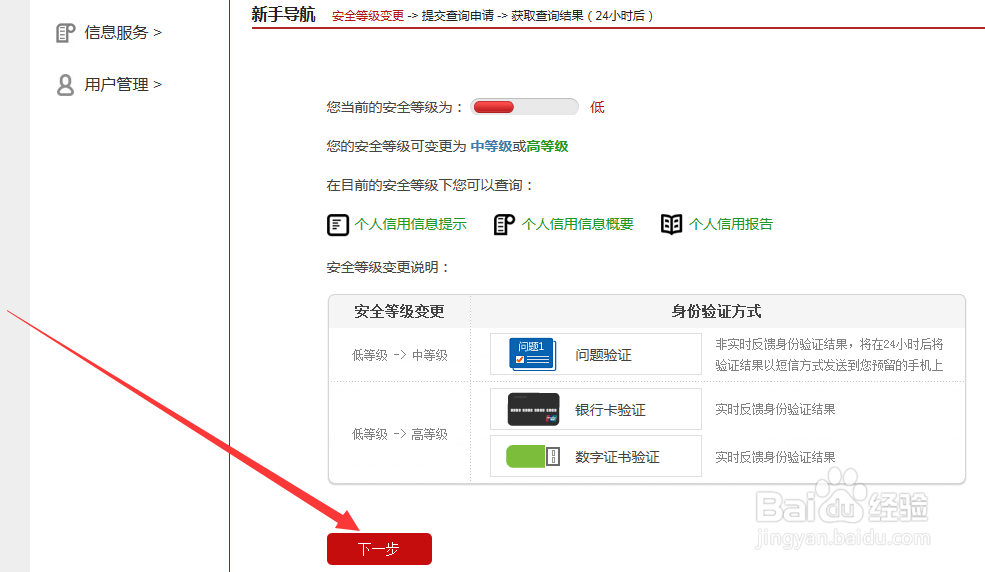The height and width of the screenshot is (572, 985).
Task: Click the 安全等级变更 step in the navigation
Action: 367,16
